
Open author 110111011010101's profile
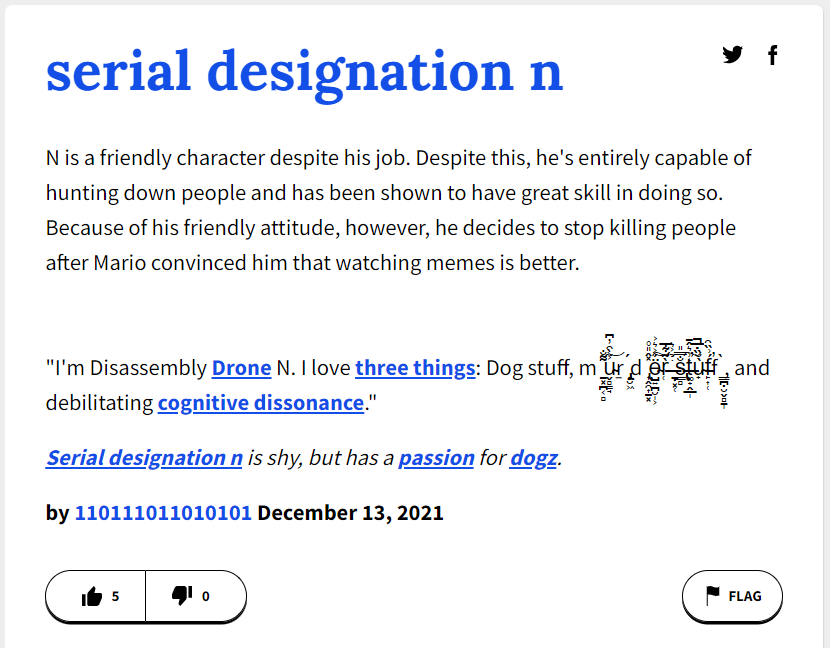162,512
